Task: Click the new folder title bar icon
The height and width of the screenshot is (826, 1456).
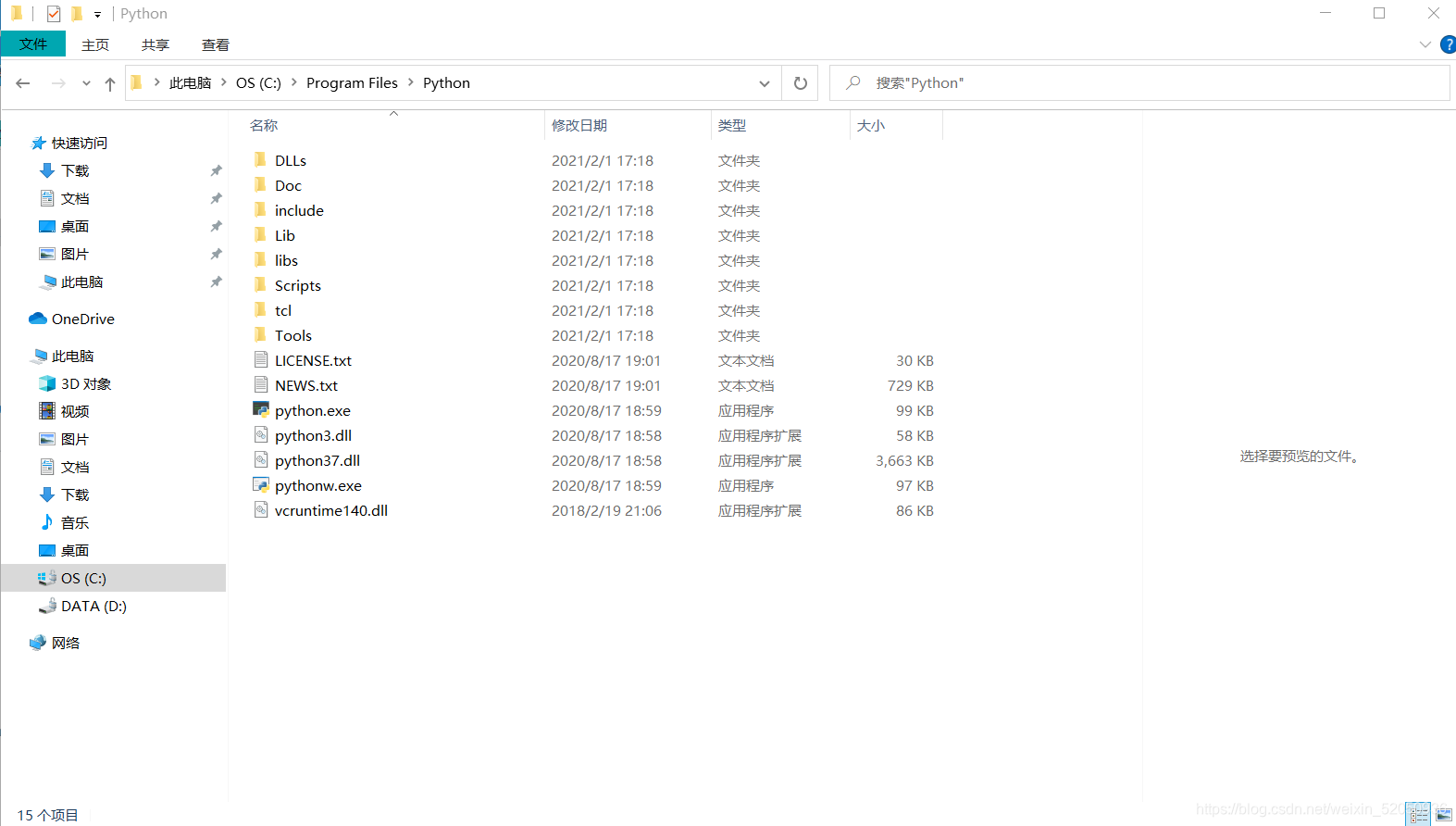Action: click(x=77, y=14)
